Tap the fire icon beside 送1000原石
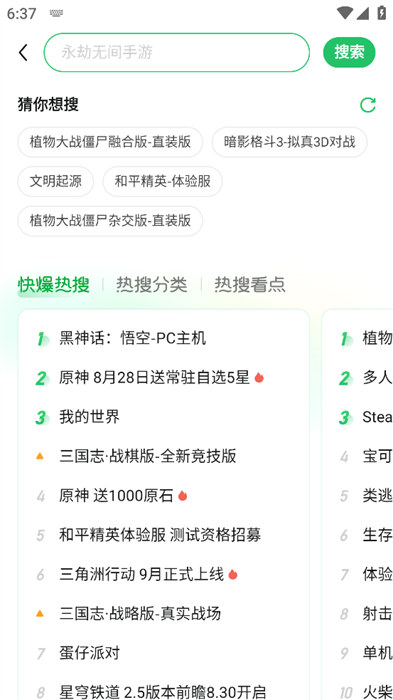393x700 pixels. tap(182, 496)
